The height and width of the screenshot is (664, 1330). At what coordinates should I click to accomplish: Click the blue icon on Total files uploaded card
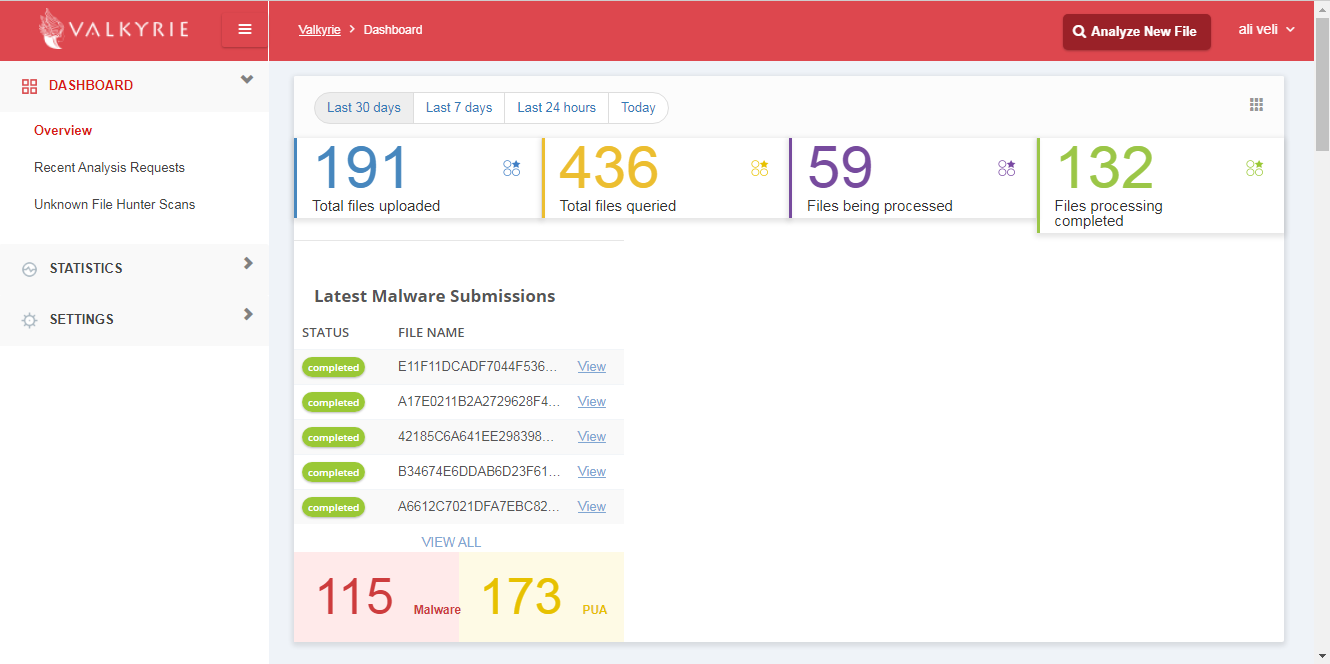tap(512, 168)
